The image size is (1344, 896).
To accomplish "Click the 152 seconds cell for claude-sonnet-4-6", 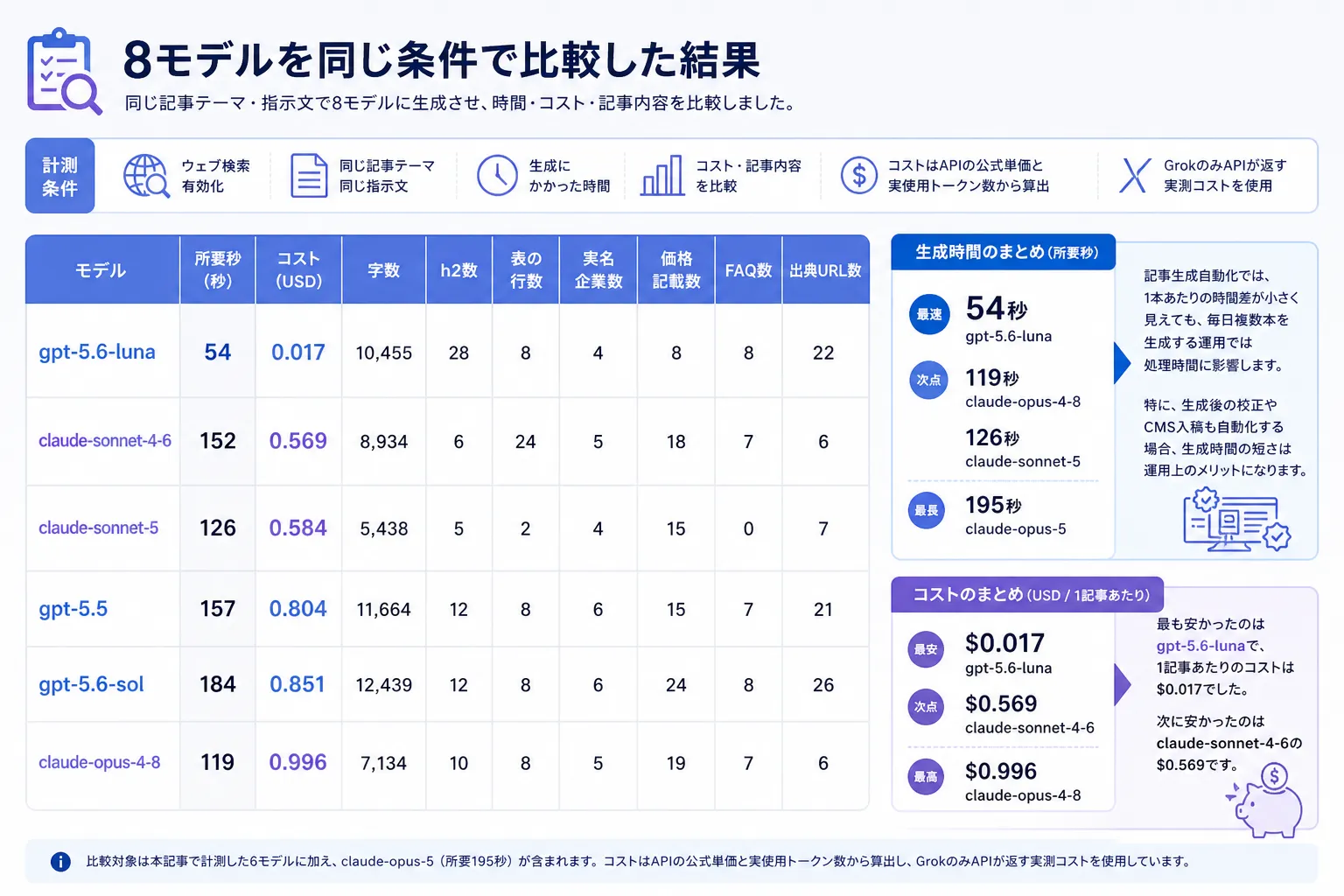I will click(x=218, y=441).
